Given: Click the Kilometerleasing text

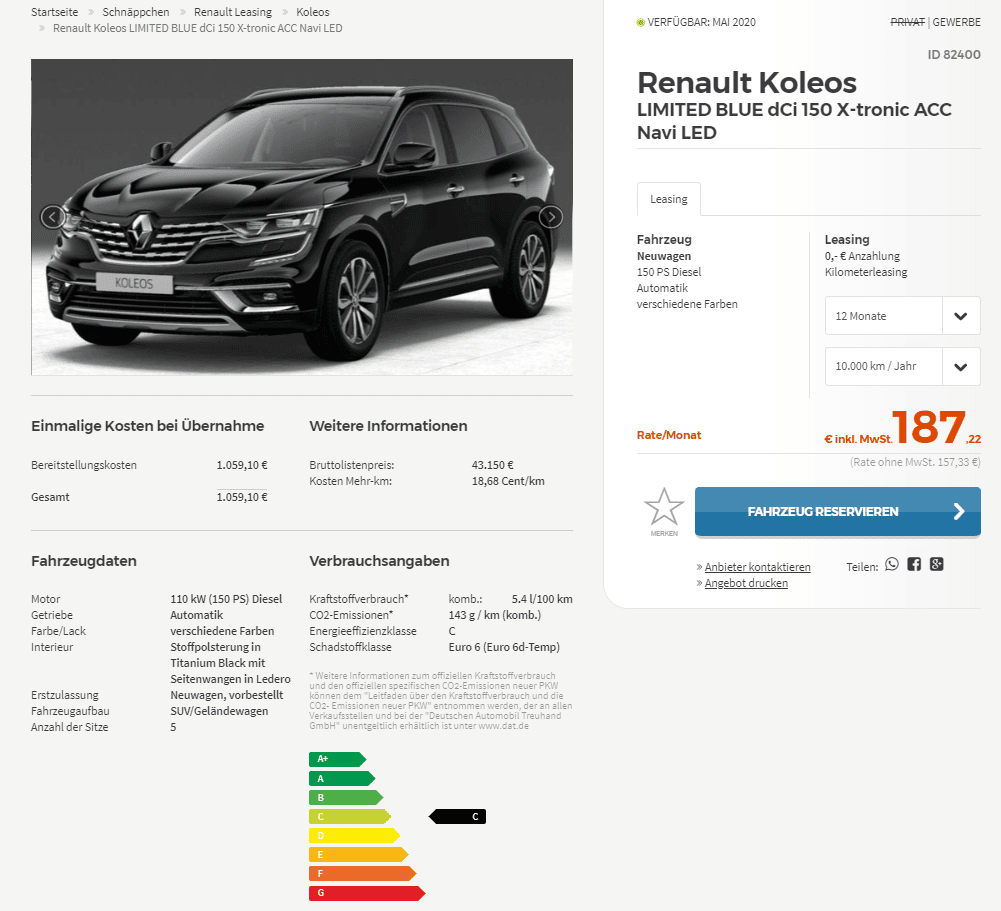Looking at the screenshot, I should coord(866,272).
